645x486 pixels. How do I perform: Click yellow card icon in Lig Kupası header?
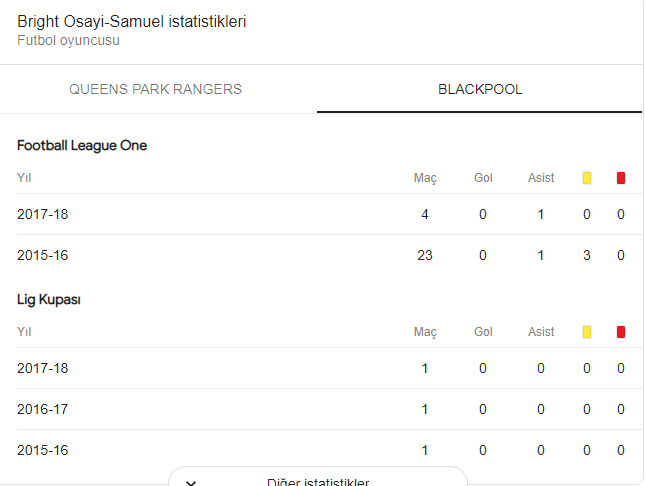(587, 332)
